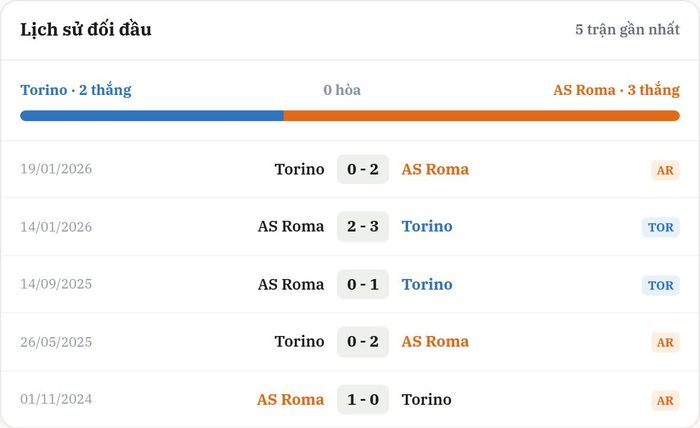The image size is (700, 428).
Task: Click the orange AS Roma portion of the bar
Action: click(x=482, y=116)
